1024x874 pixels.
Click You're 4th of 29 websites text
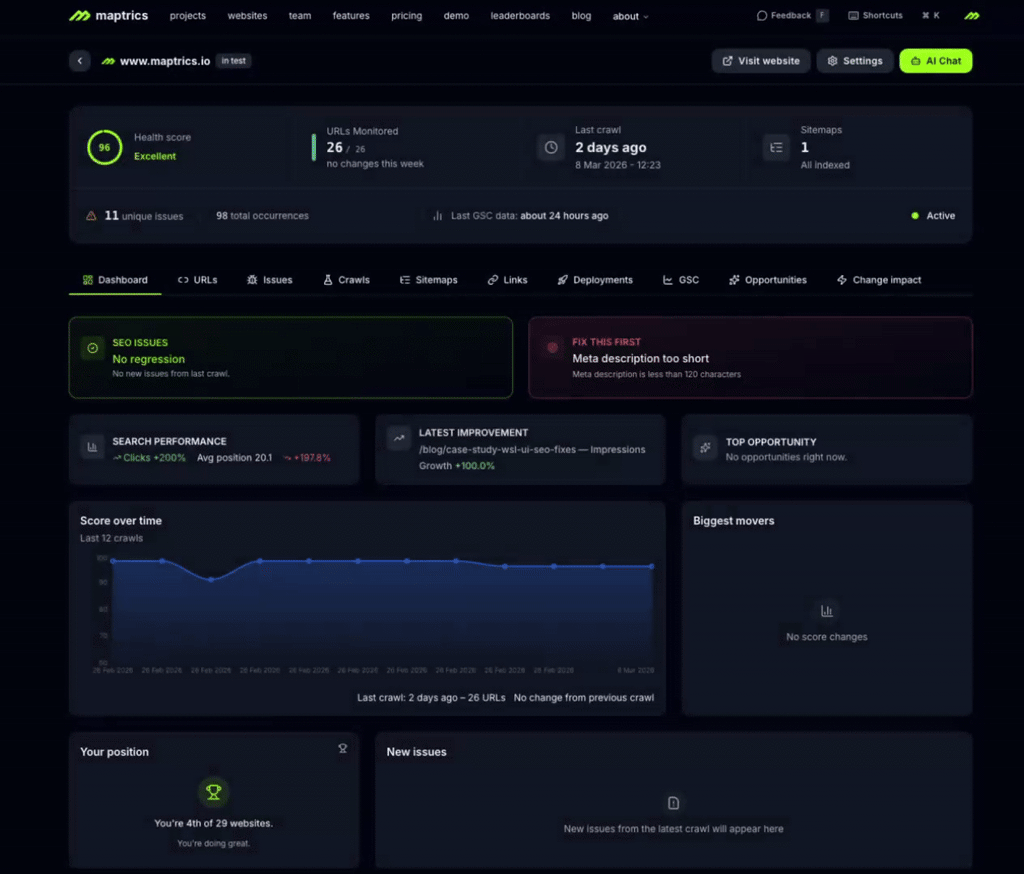(x=214, y=823)
